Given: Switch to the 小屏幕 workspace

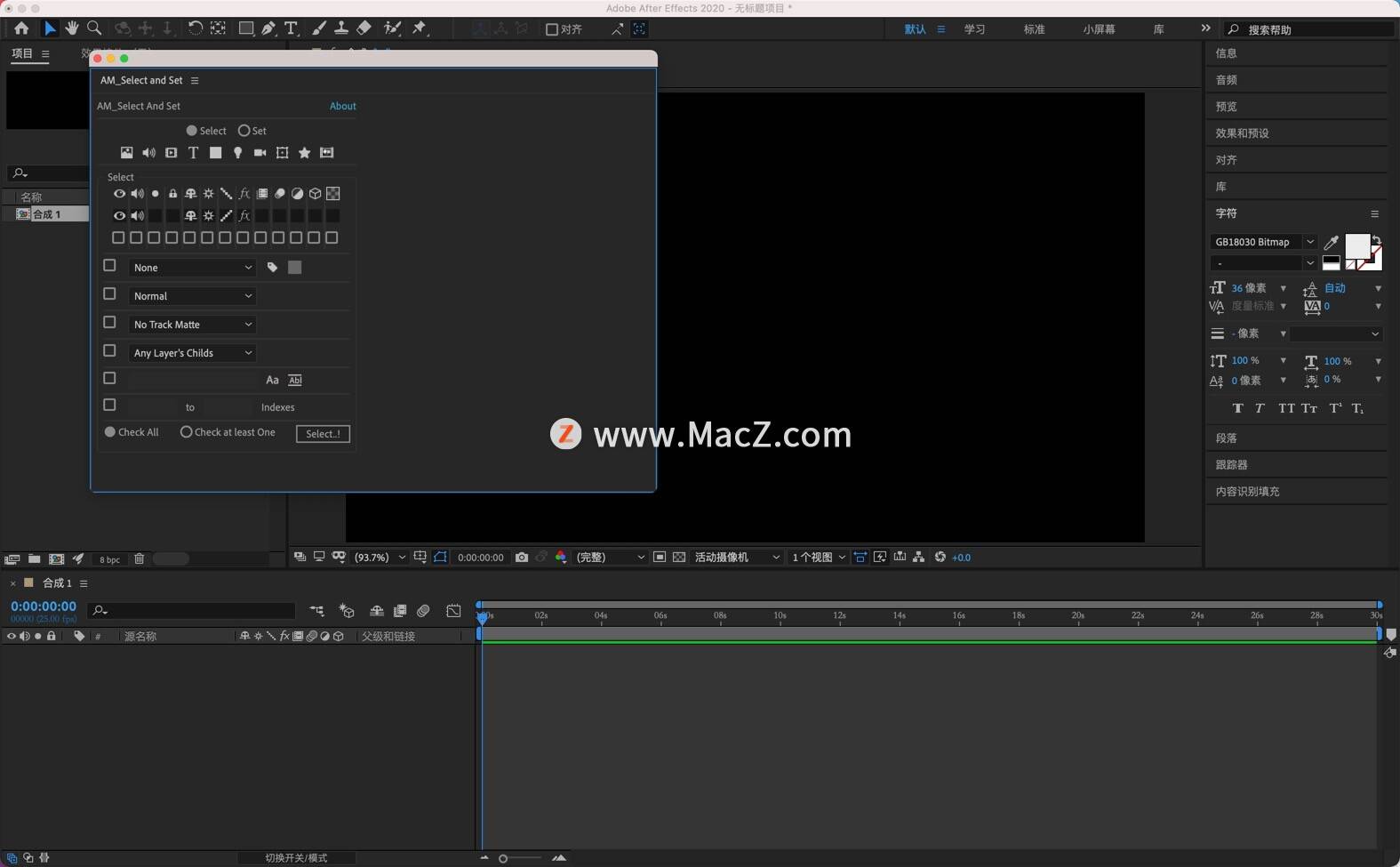Looking at the screenshot, I should [1099, 29].
